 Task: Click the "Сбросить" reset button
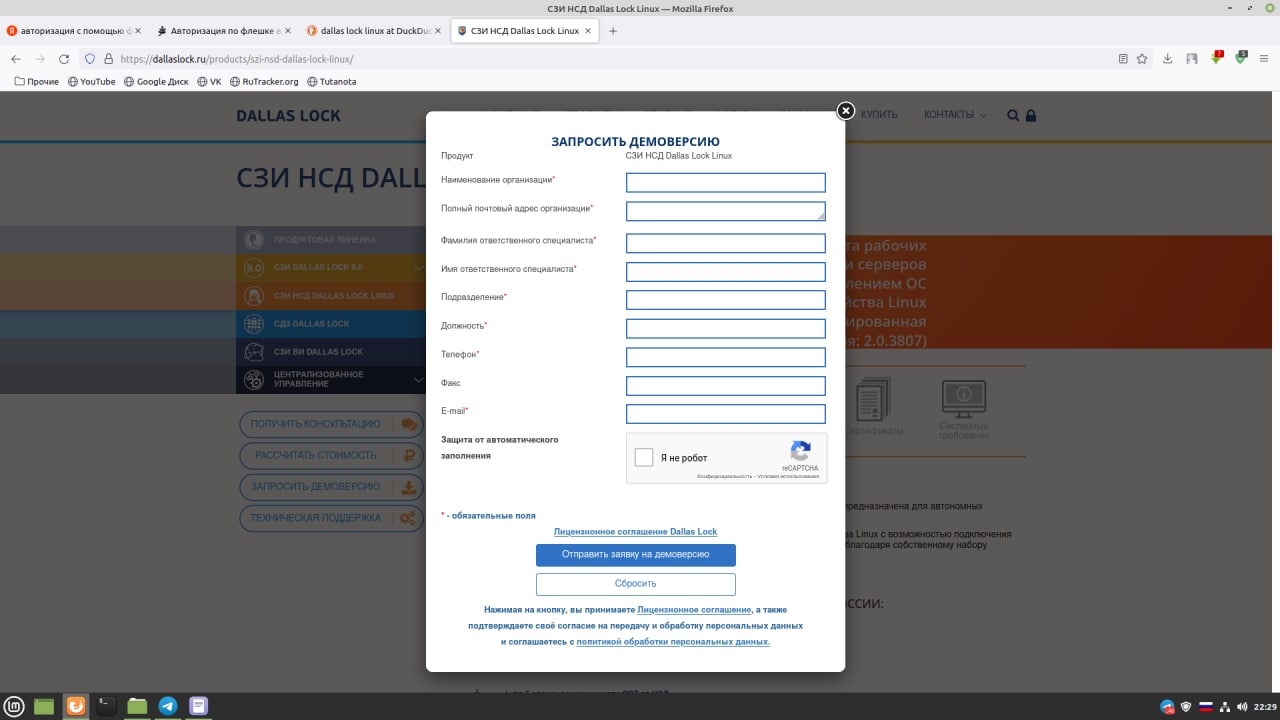tap(636, 584)
